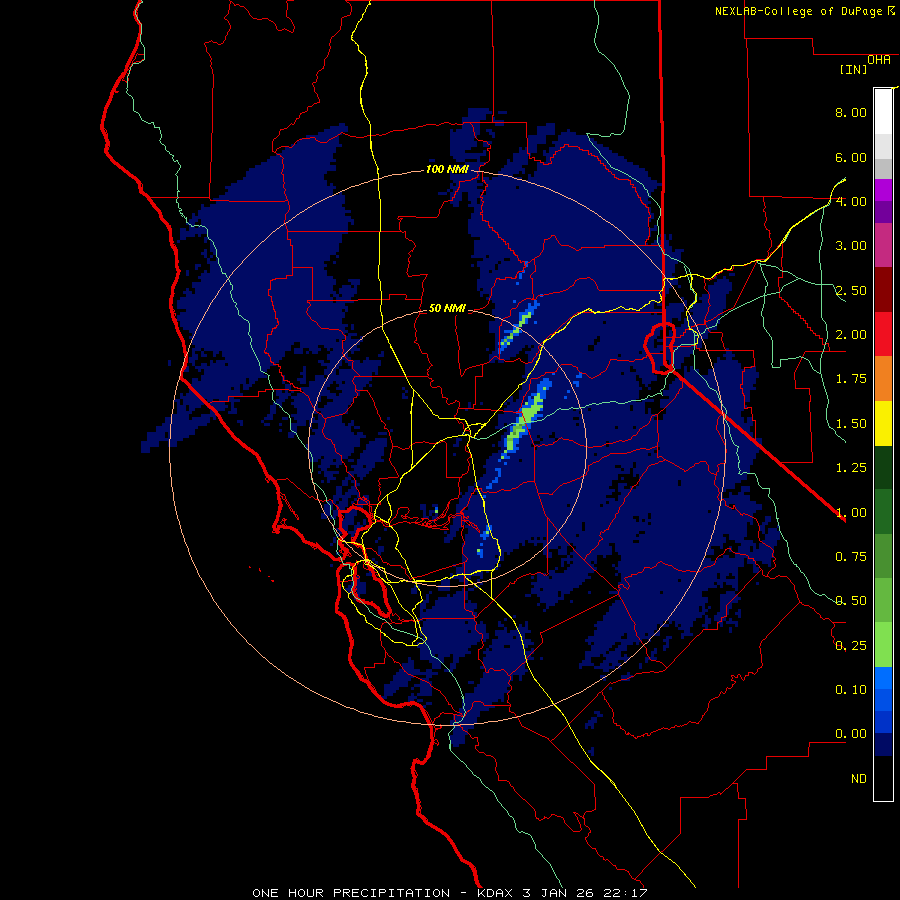Pick the light blue swatch near 0.10
The height and width of the screenshot is (900, 900).
(883, 678)
